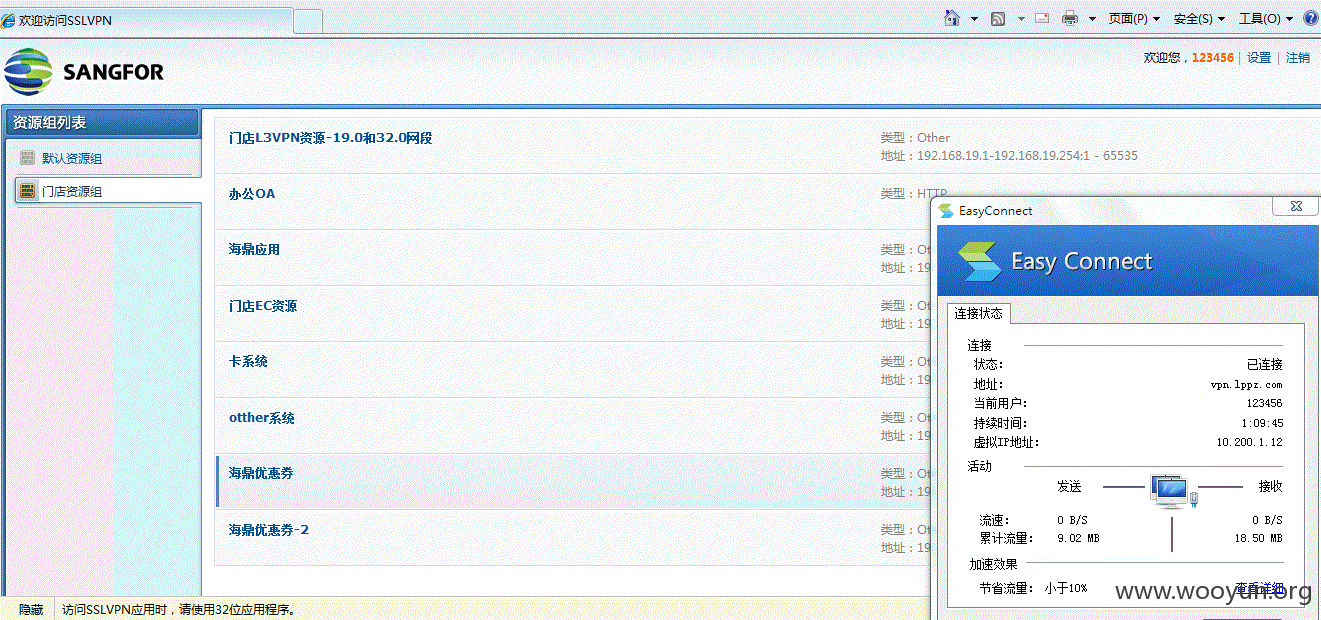Image resolution: width=1321 pixels, height=620 pixels.
Task: Open the 页面(P) menu
Action: pyautogui.click(x=1134, y=19)
